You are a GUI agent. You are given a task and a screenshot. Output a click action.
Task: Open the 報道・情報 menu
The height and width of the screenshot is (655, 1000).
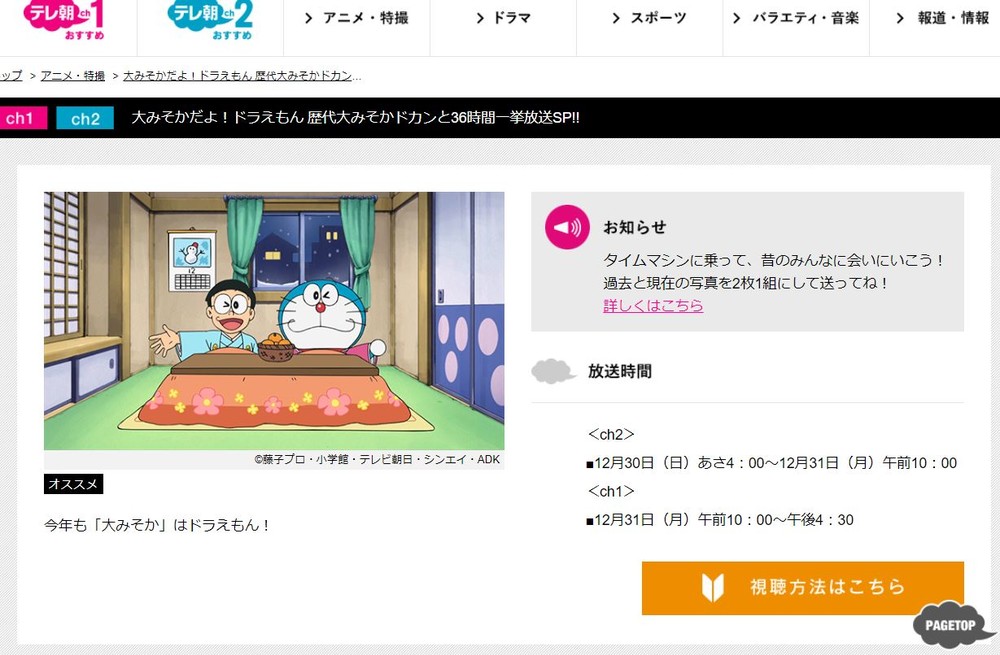click(x=943, y=18)
